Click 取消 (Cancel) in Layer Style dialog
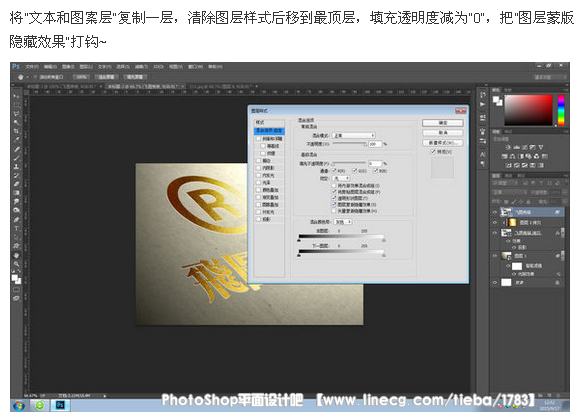 [x=443, y=133]
